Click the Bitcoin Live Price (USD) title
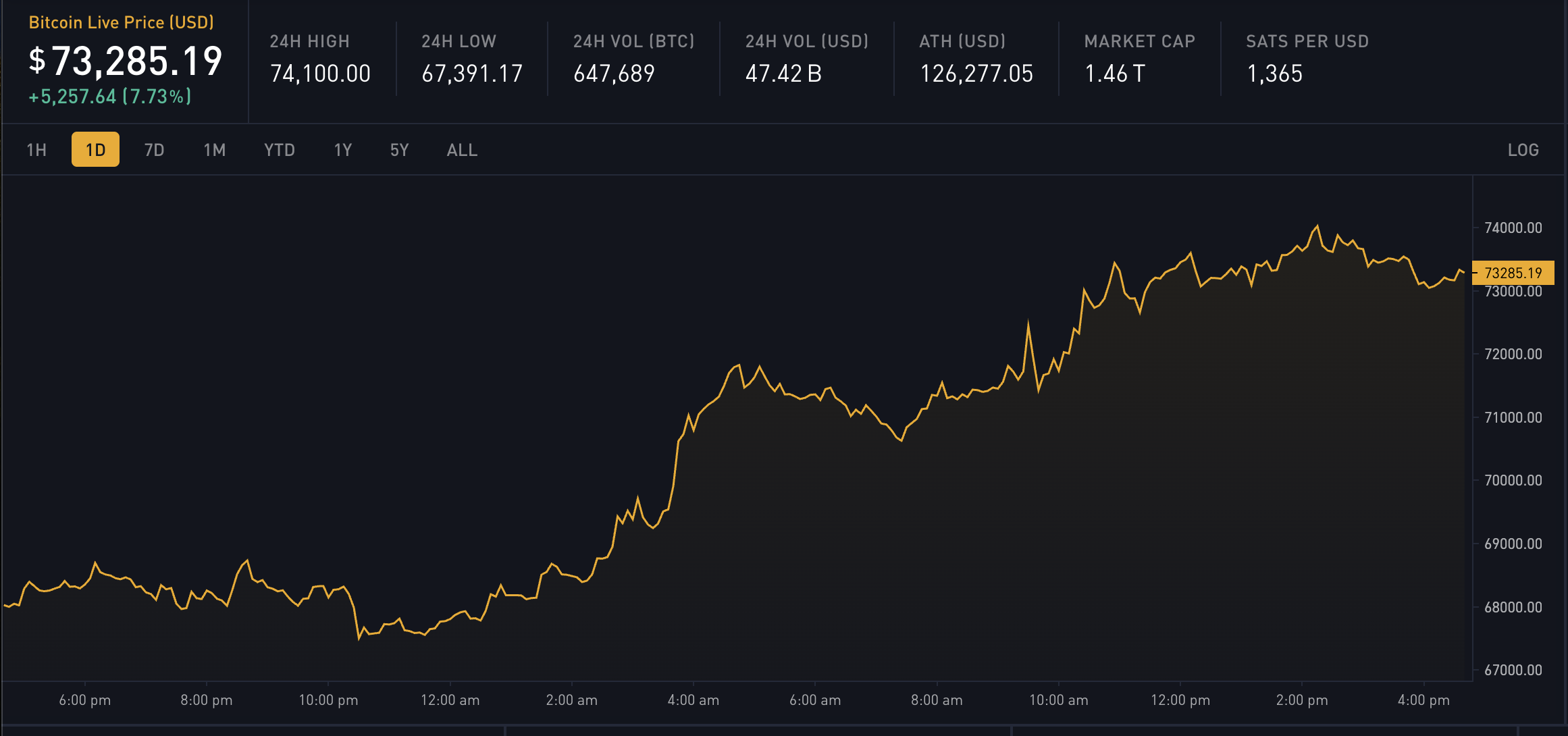 coord(121,22)
